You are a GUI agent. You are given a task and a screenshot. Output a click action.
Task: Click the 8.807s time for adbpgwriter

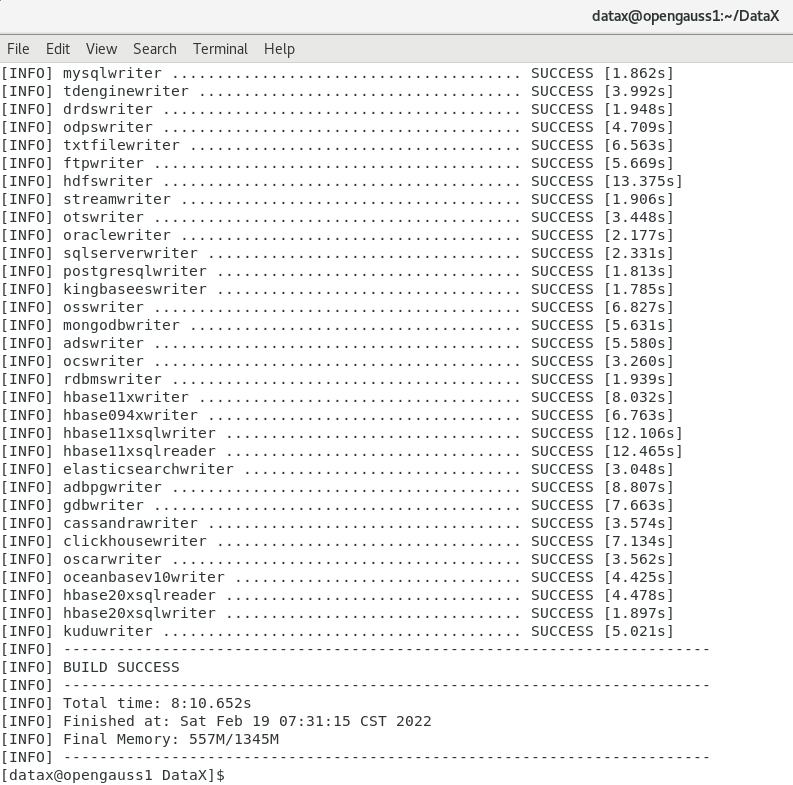point(638,488)
